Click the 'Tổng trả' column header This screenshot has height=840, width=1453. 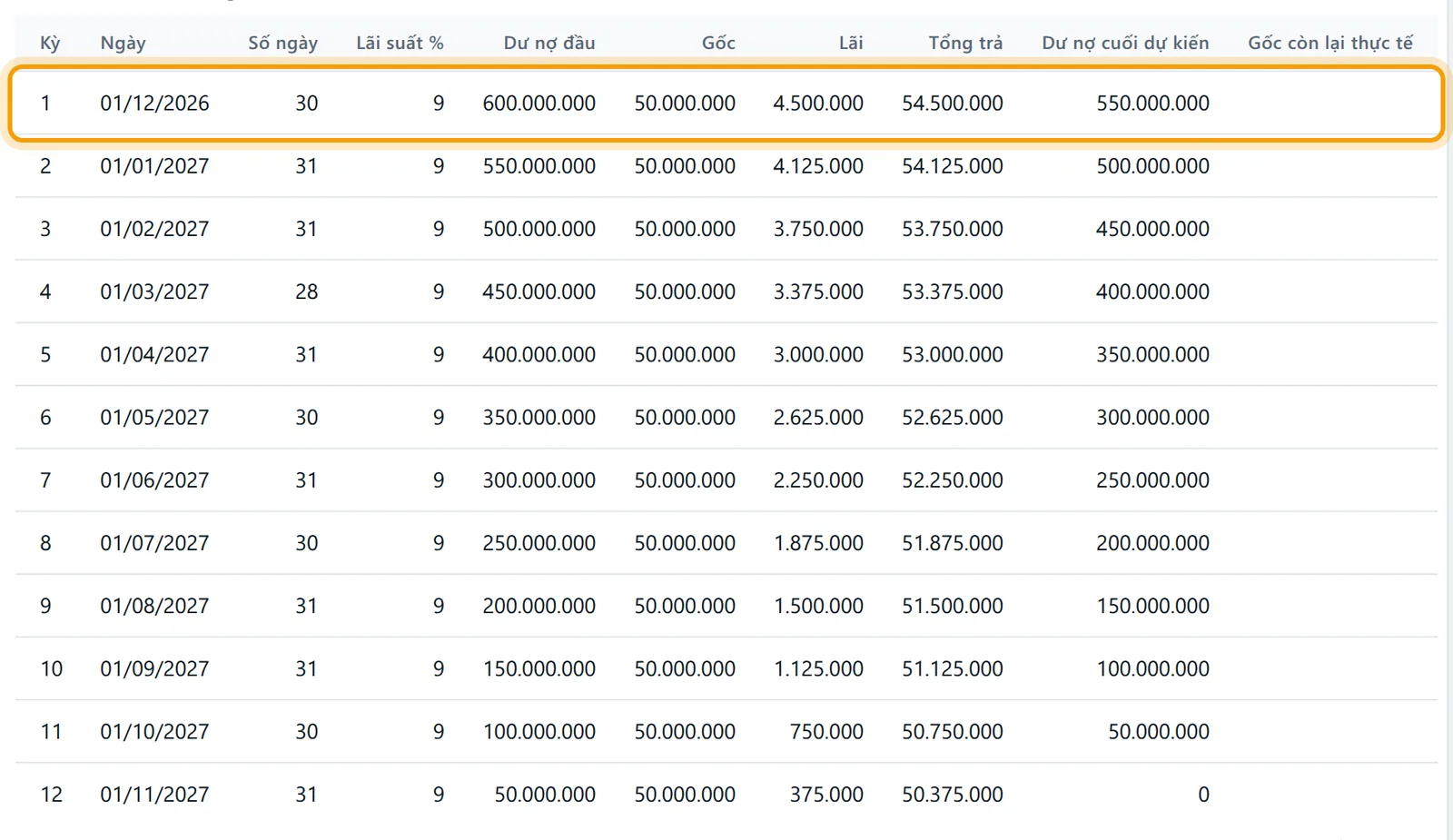[x=965, y=43]
